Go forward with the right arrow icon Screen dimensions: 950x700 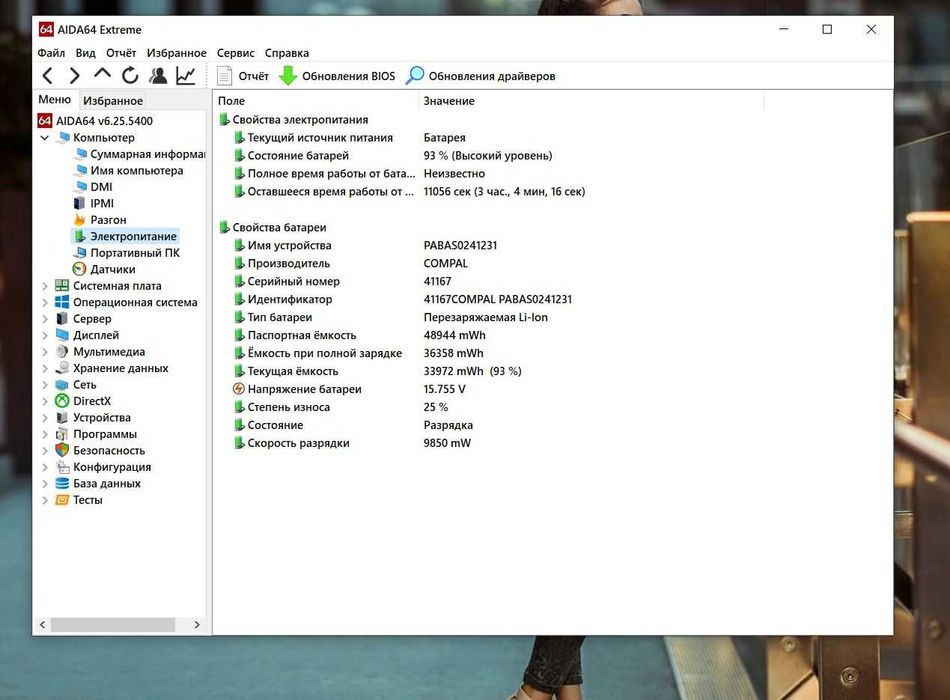(75, 76)
